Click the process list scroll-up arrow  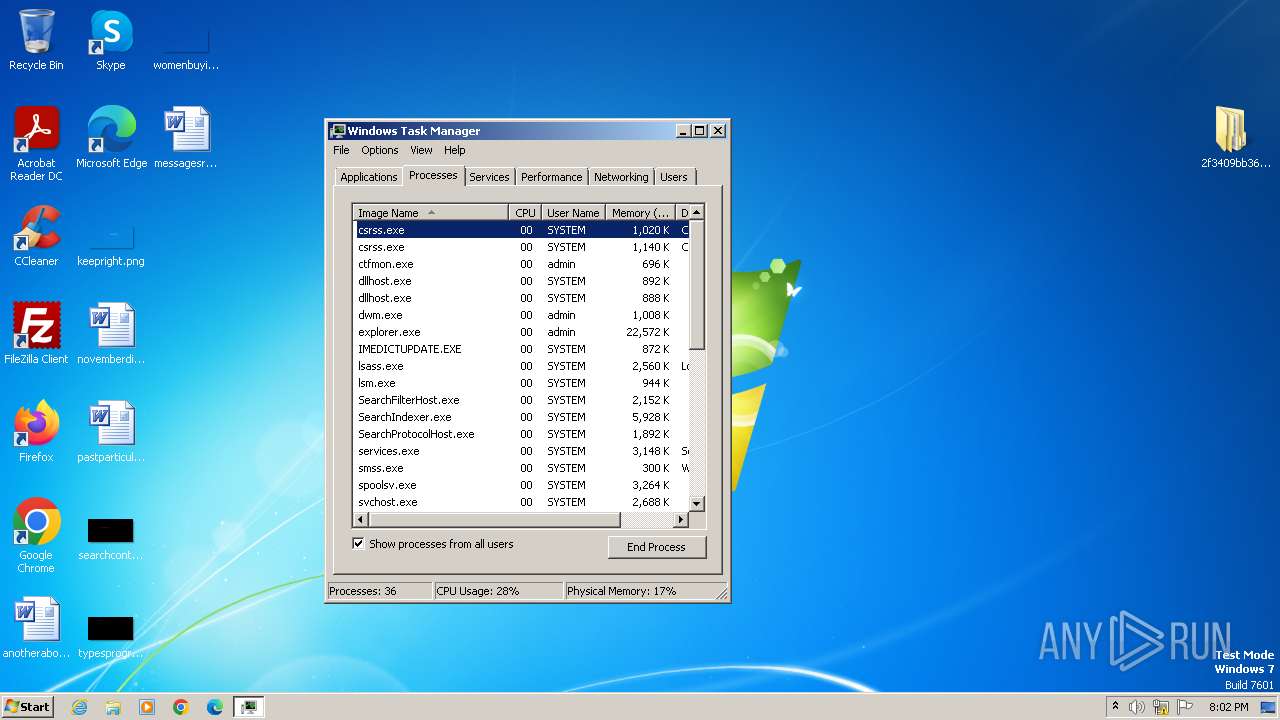tap(697, 212)
